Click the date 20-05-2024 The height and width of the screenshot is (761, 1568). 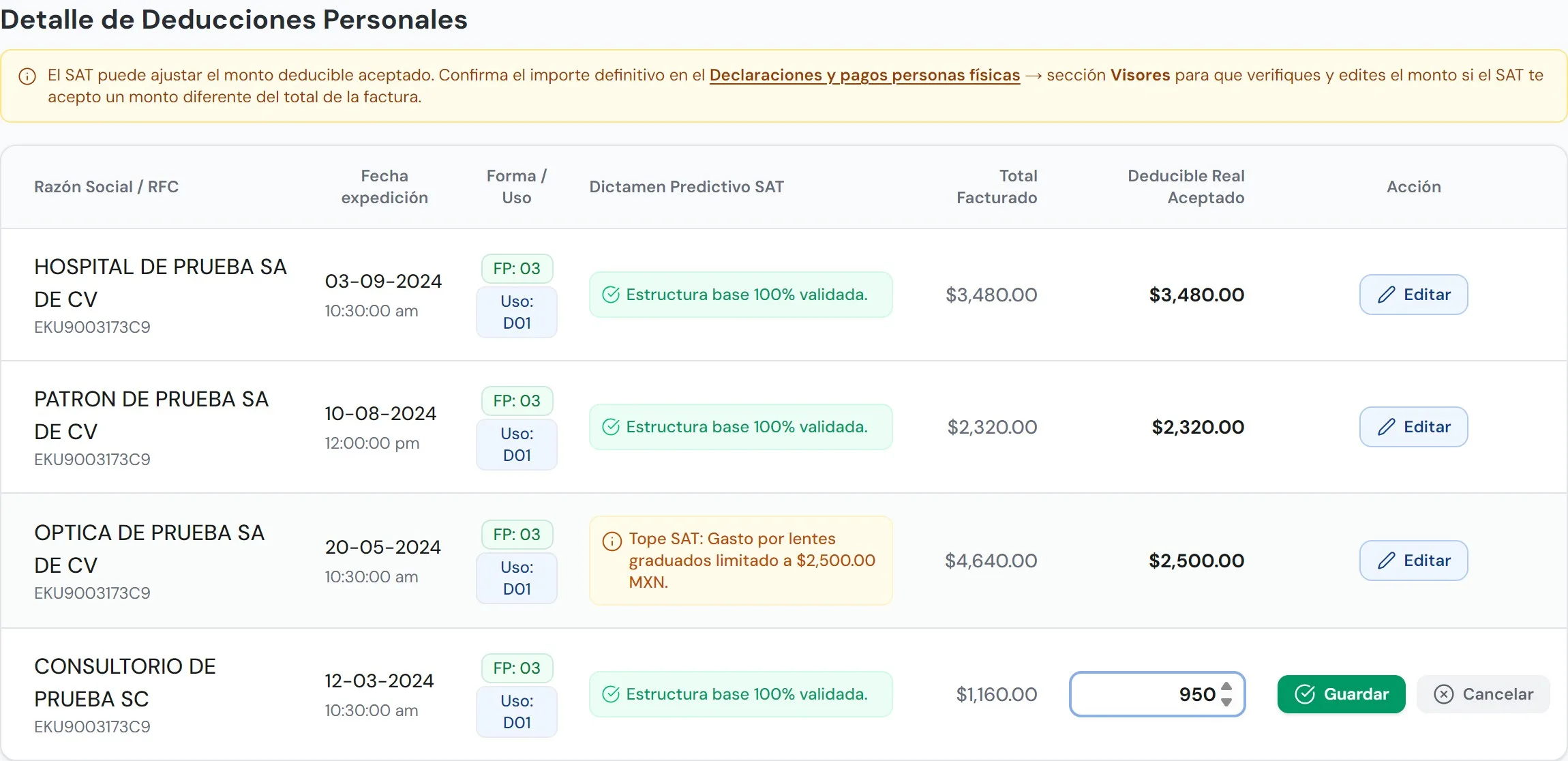[x=383, y=547]
